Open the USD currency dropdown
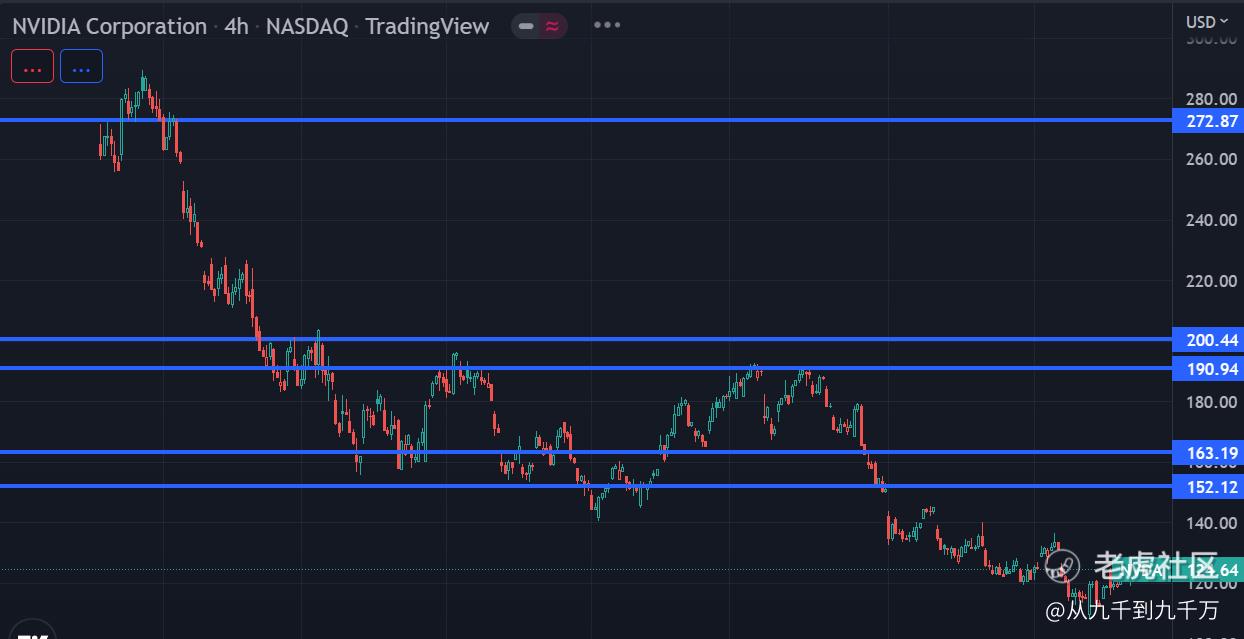The width and height of the screenshot is (1244, 639). pos(1207,21)
